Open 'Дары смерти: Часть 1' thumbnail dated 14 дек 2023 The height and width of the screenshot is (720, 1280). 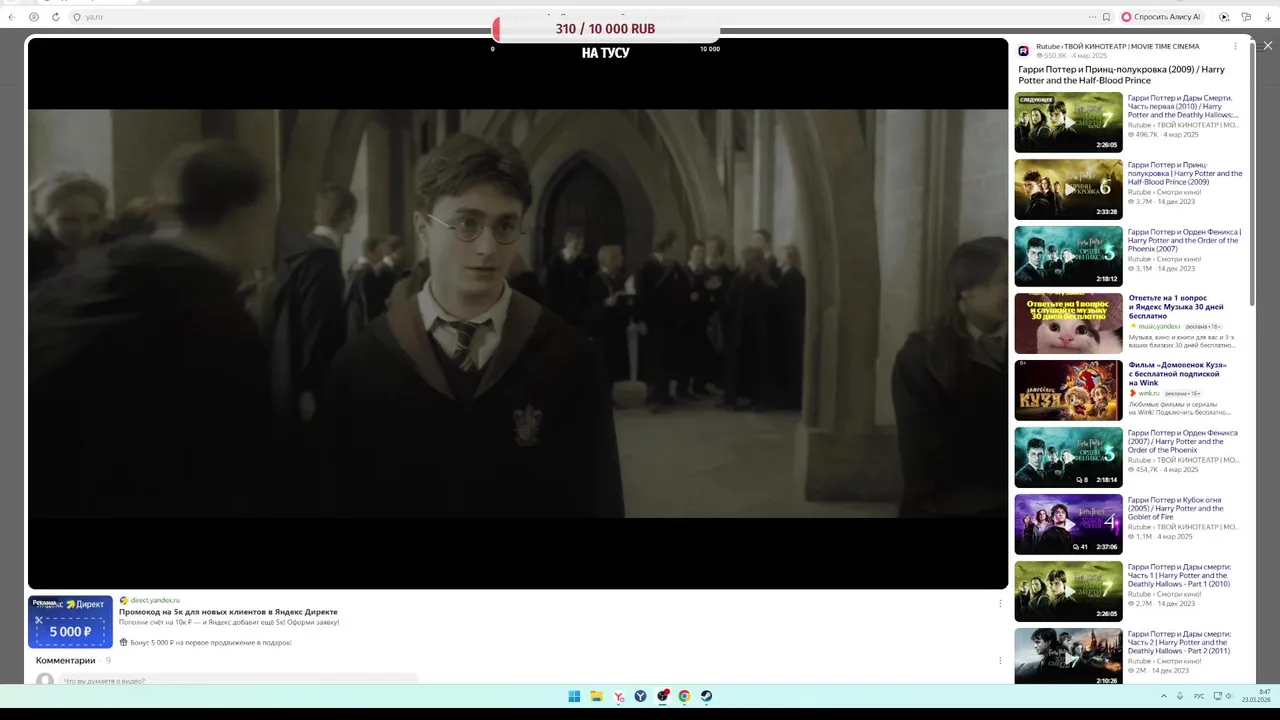point(1068,591)
